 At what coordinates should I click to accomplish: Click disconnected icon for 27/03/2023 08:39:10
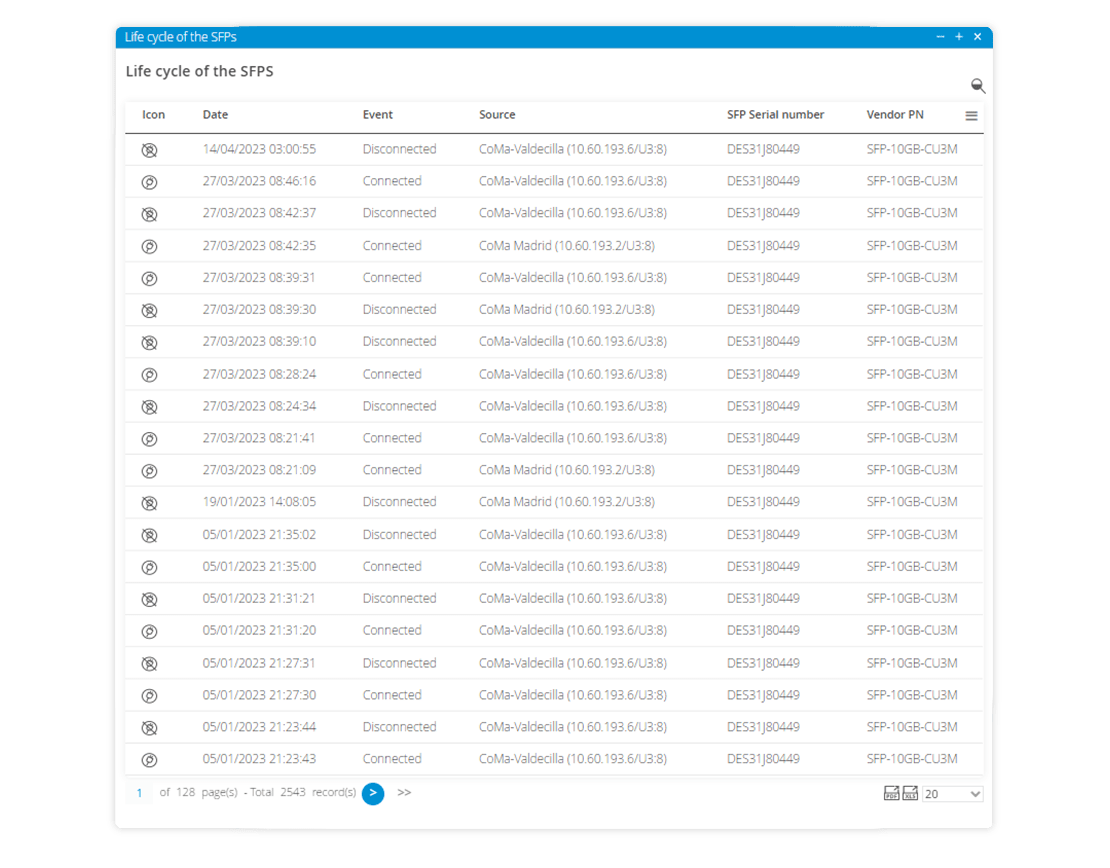(149, 343)
